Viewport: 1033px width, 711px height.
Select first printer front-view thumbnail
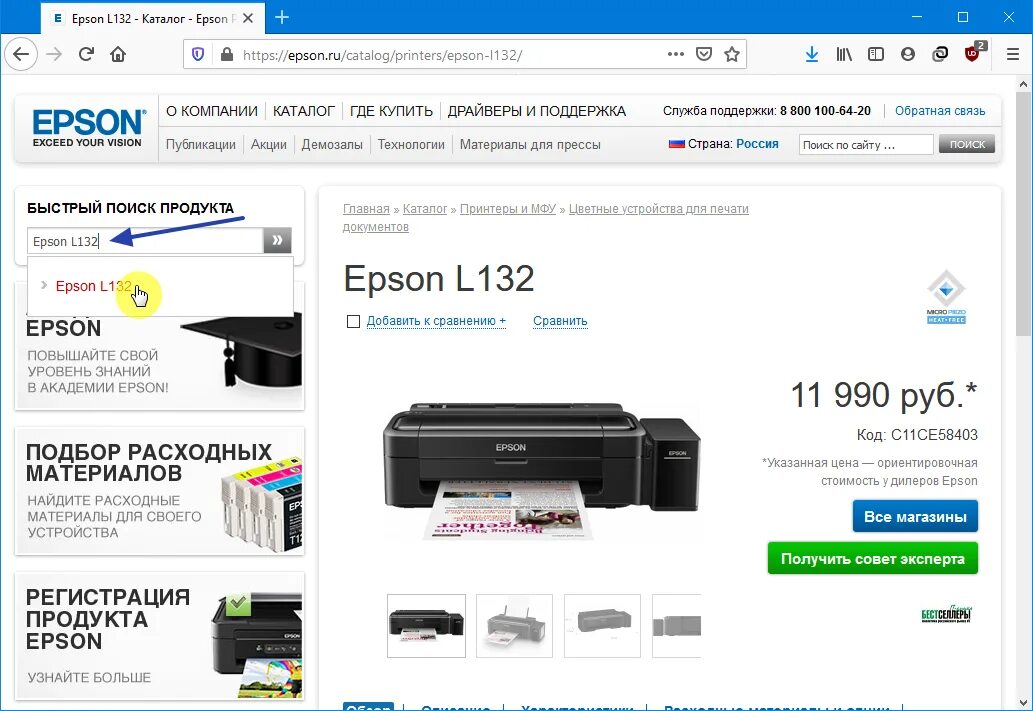pyautogui.click(x=426, y=625)
